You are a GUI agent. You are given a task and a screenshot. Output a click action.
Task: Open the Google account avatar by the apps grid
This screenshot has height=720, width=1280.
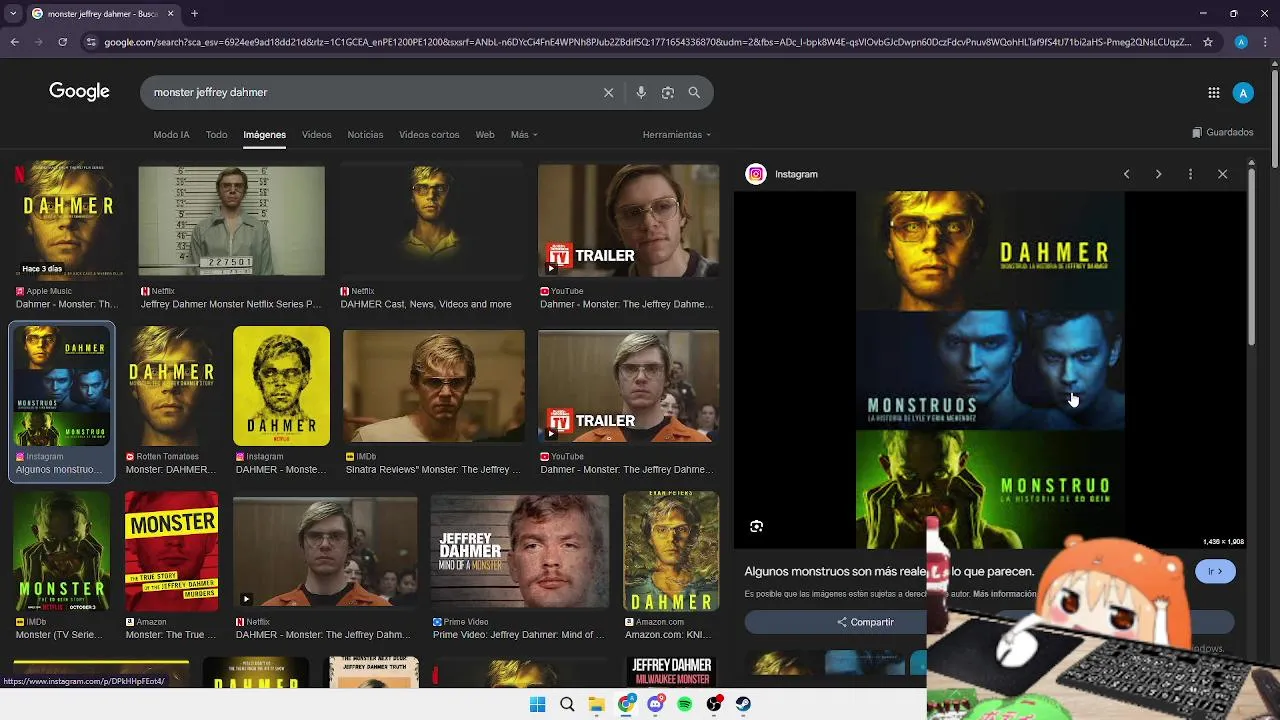click(x=1243, y=93)
